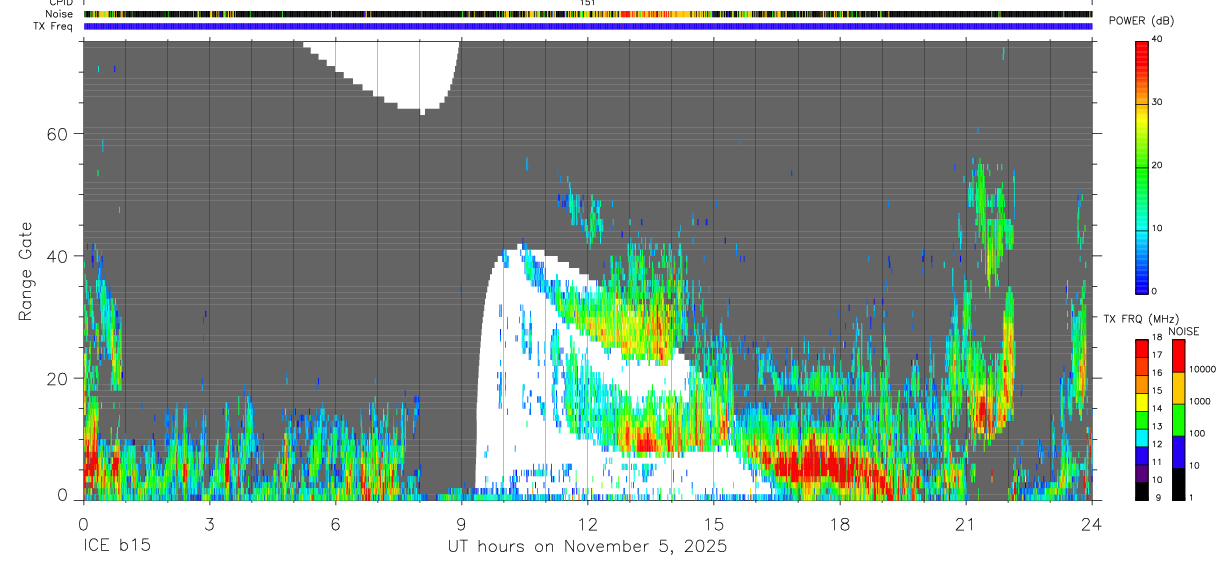Viewport: 1228px width, 567px height.
Task: Click the rainbow power colorbar gradient
Action: point(1142,166)
